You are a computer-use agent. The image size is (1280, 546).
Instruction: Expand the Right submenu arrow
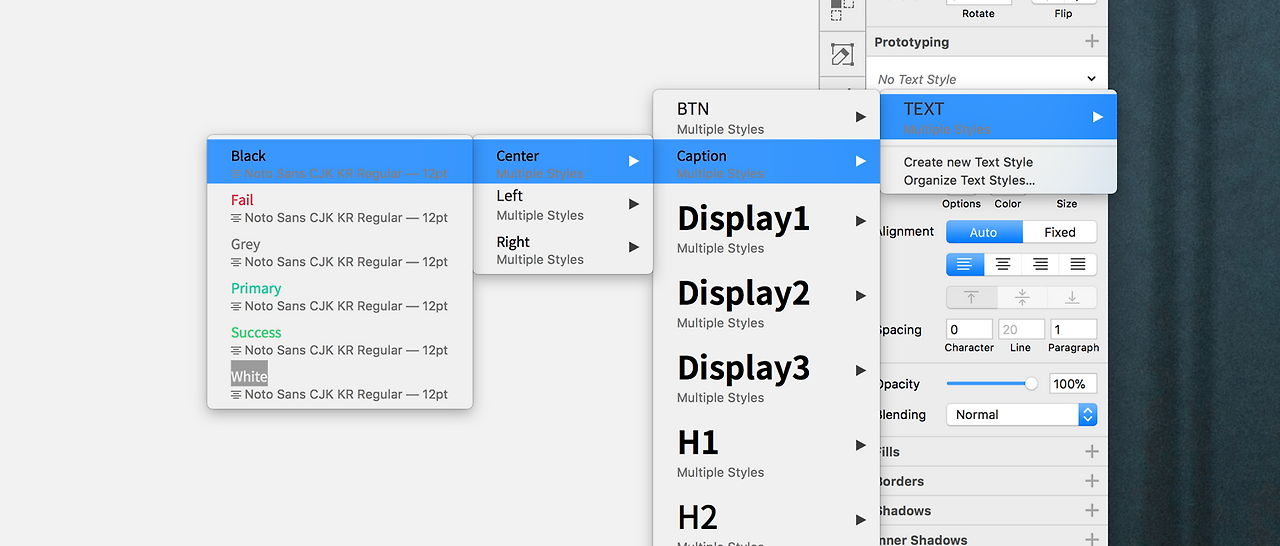tap(633, 247)
